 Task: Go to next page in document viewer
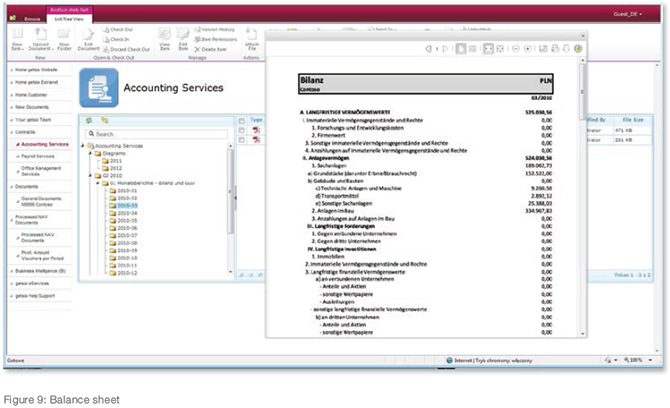(445, 49)
